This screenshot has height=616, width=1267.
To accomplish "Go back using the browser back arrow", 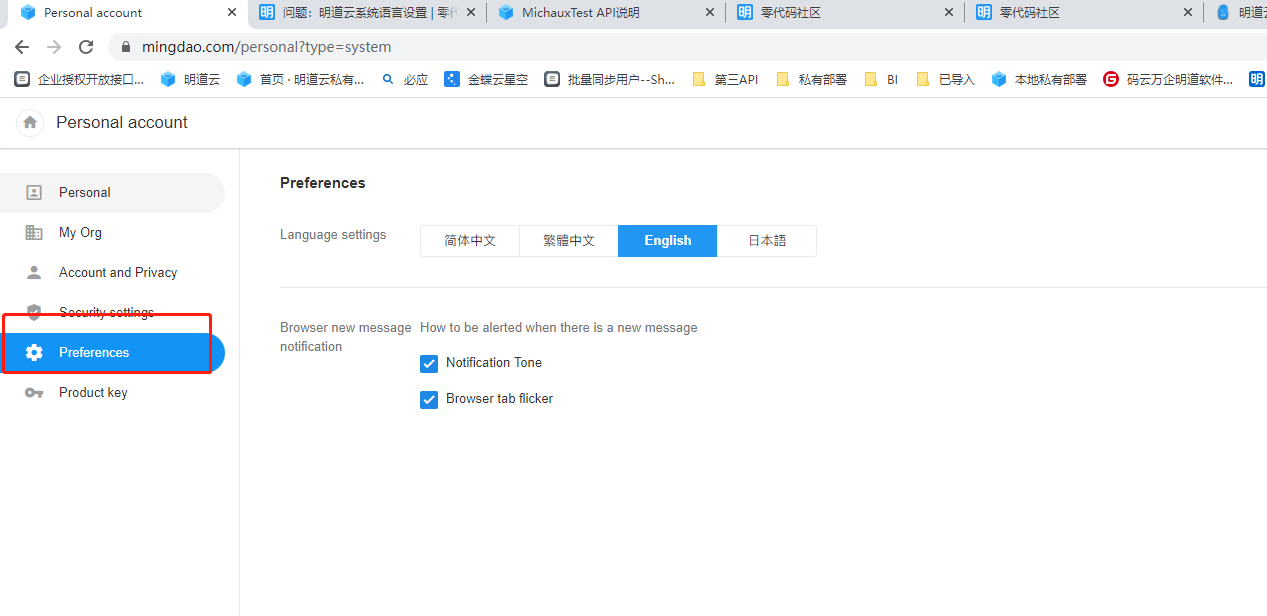I will tap(22, 47).
